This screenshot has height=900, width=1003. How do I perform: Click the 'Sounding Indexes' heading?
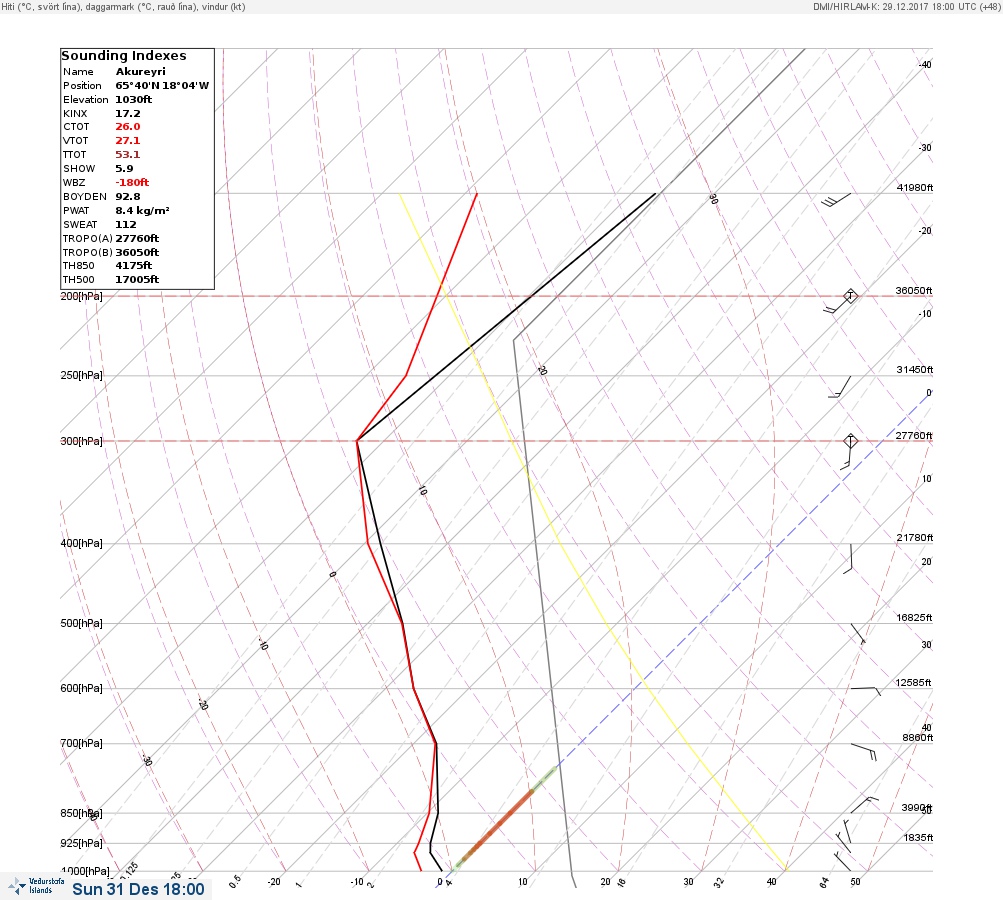[123, 56]
